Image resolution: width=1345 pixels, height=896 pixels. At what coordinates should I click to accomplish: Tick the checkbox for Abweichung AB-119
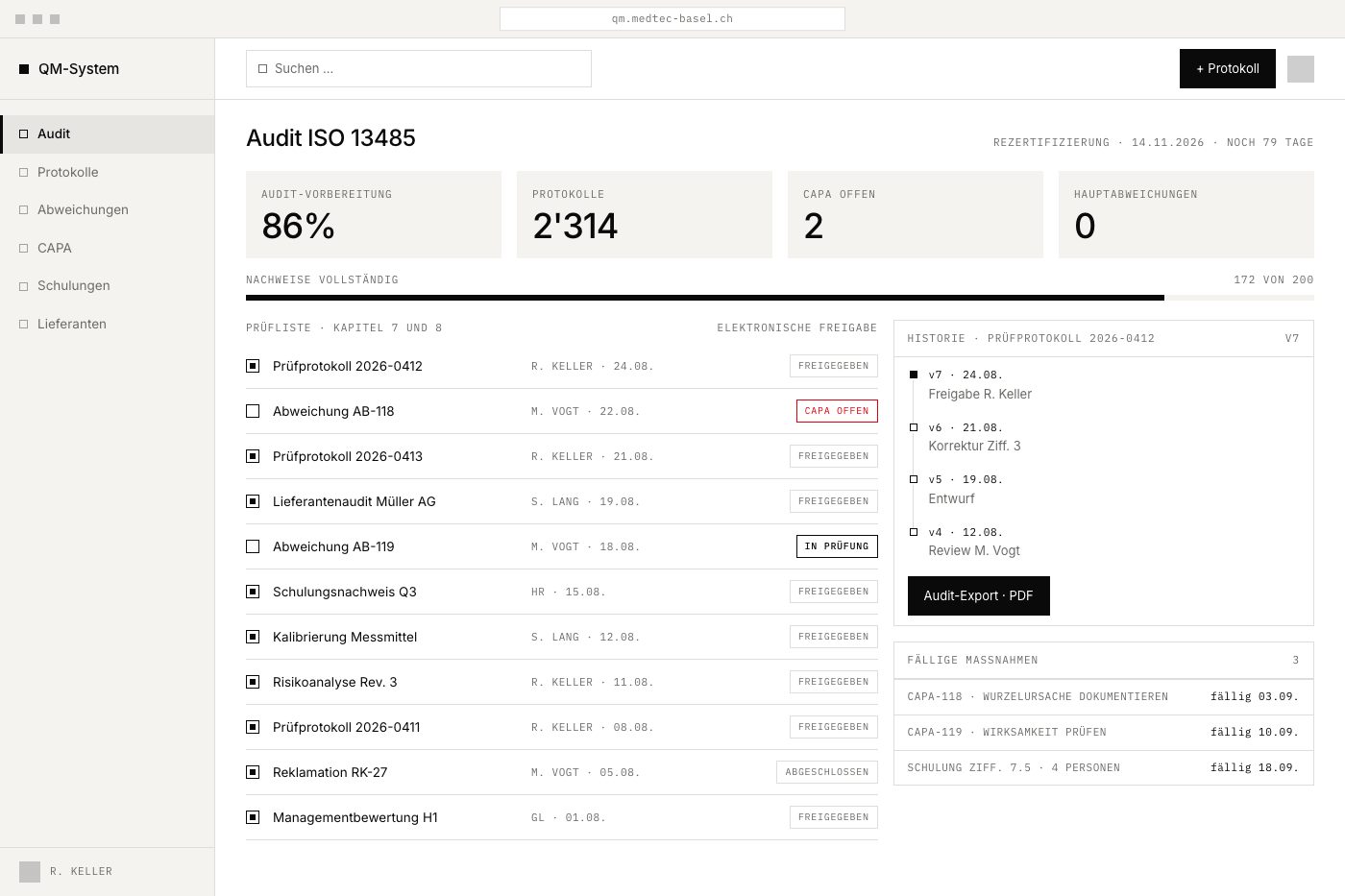[x=253, y=546]
